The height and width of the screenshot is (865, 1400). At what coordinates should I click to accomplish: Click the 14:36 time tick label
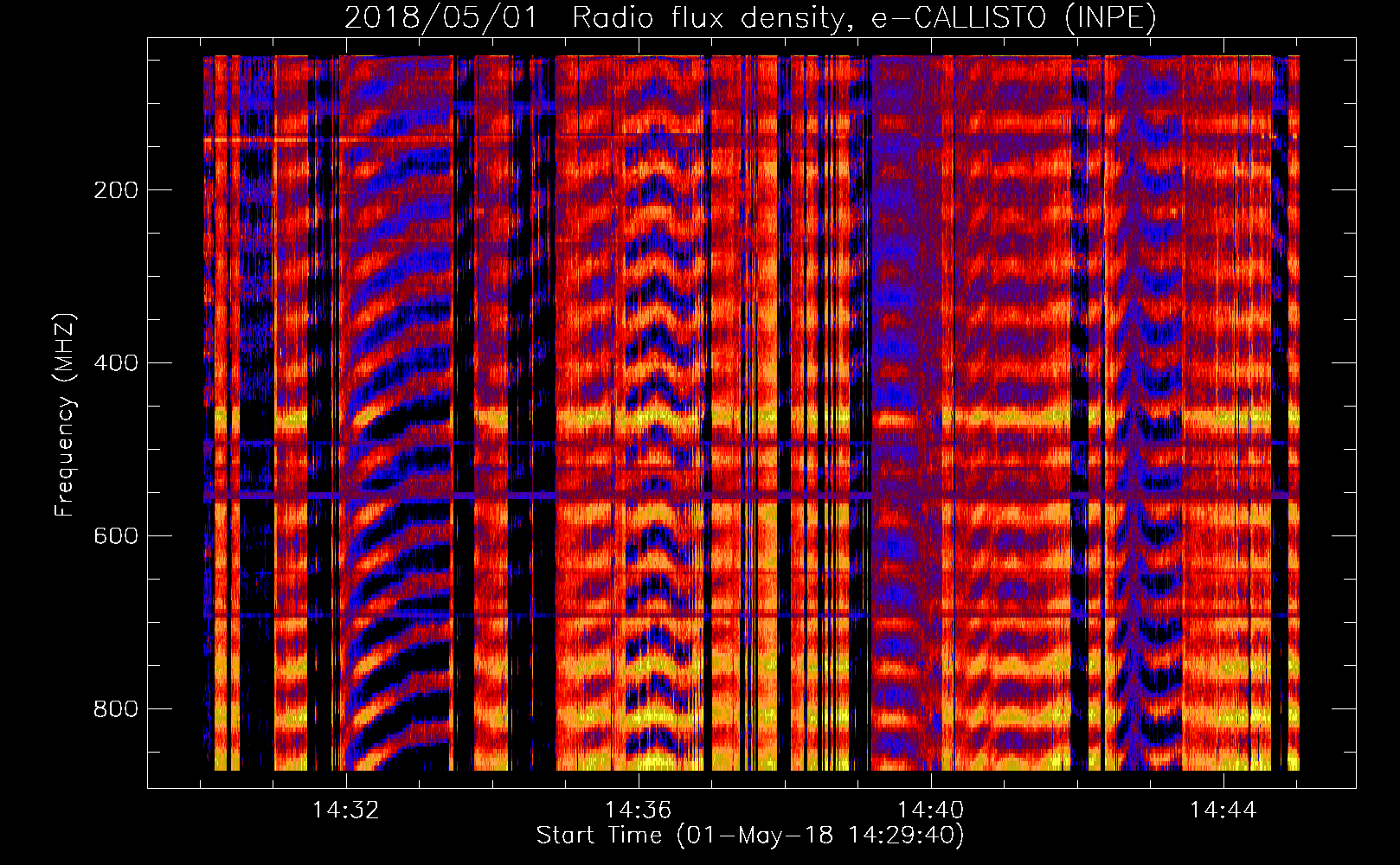pyautogui.click(x=639, y=811)
